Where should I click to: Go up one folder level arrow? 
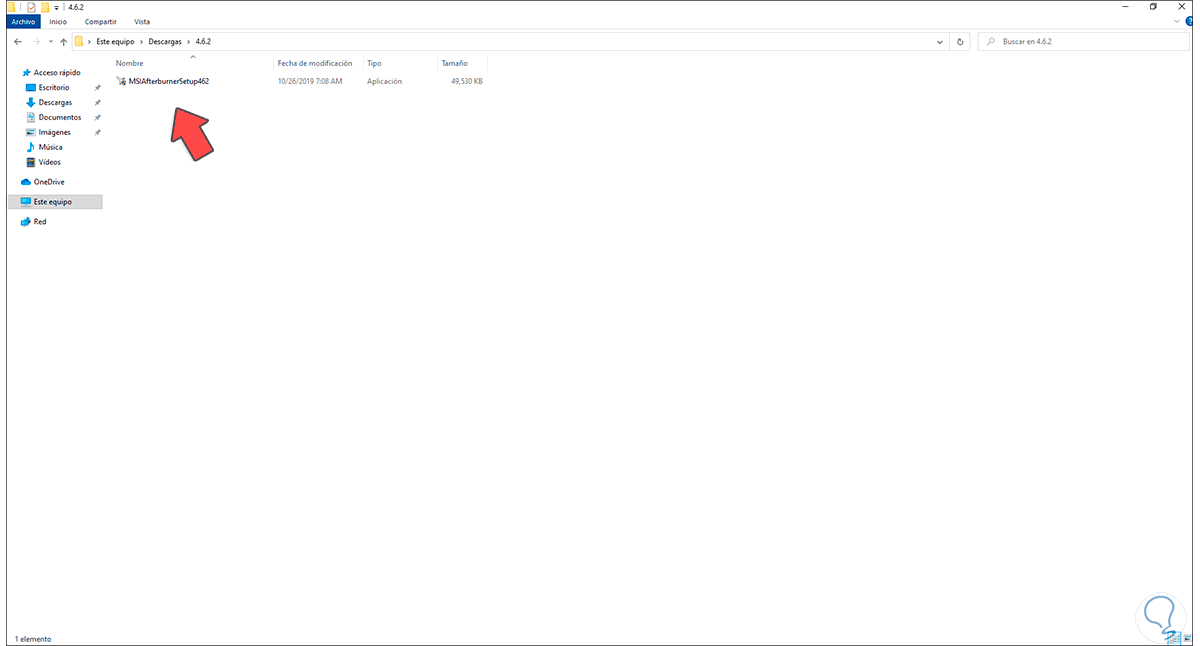pyautogui.click(x=64, y=42)
